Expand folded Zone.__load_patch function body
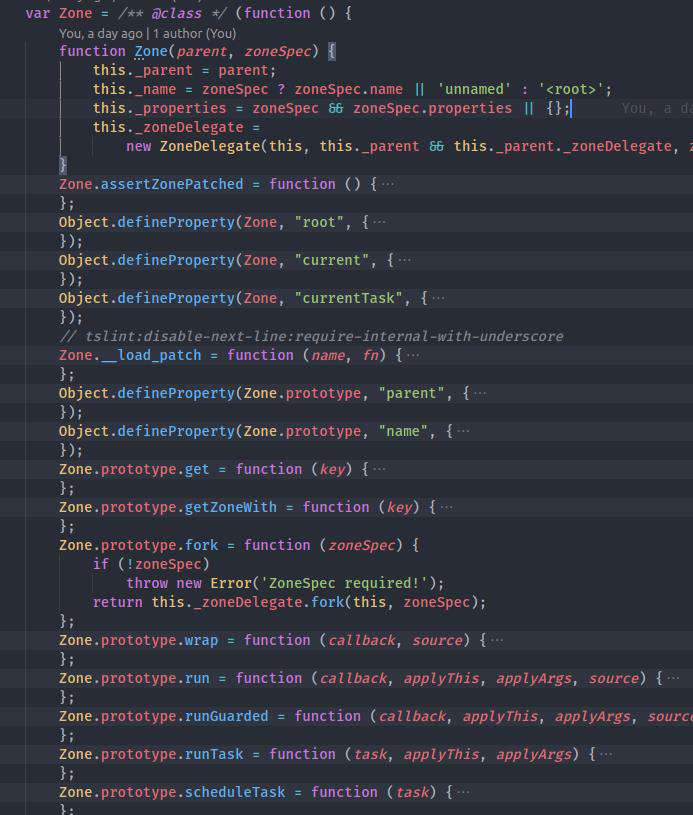 click(413, 356)
